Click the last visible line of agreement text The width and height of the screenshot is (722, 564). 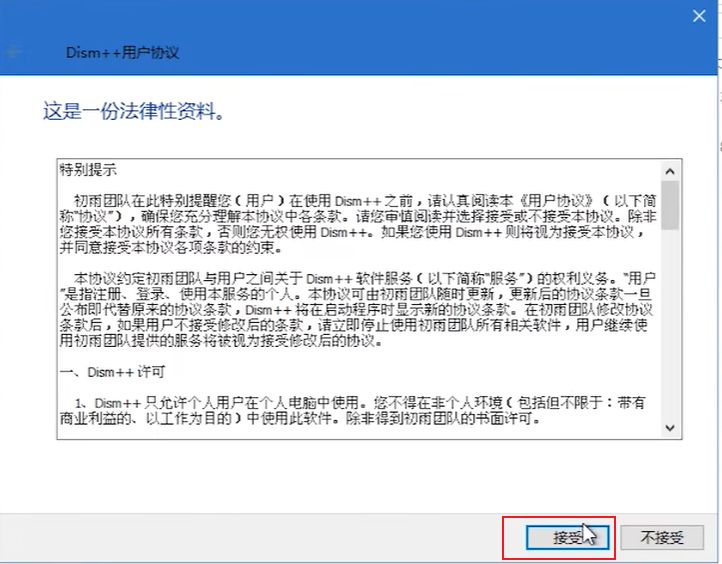(300, 419)
